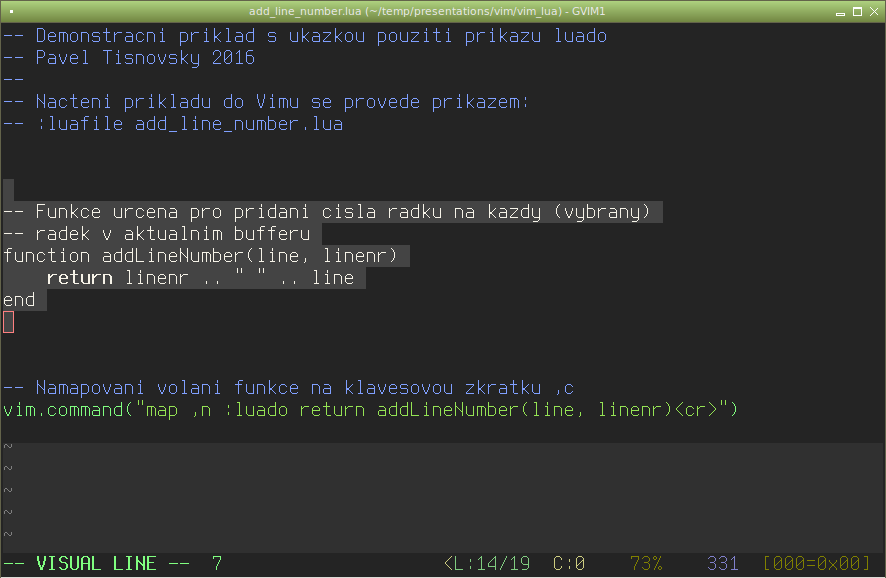Click the 'vim.command' map line
The height and width of the screenshot is (578, 886).
371,410
